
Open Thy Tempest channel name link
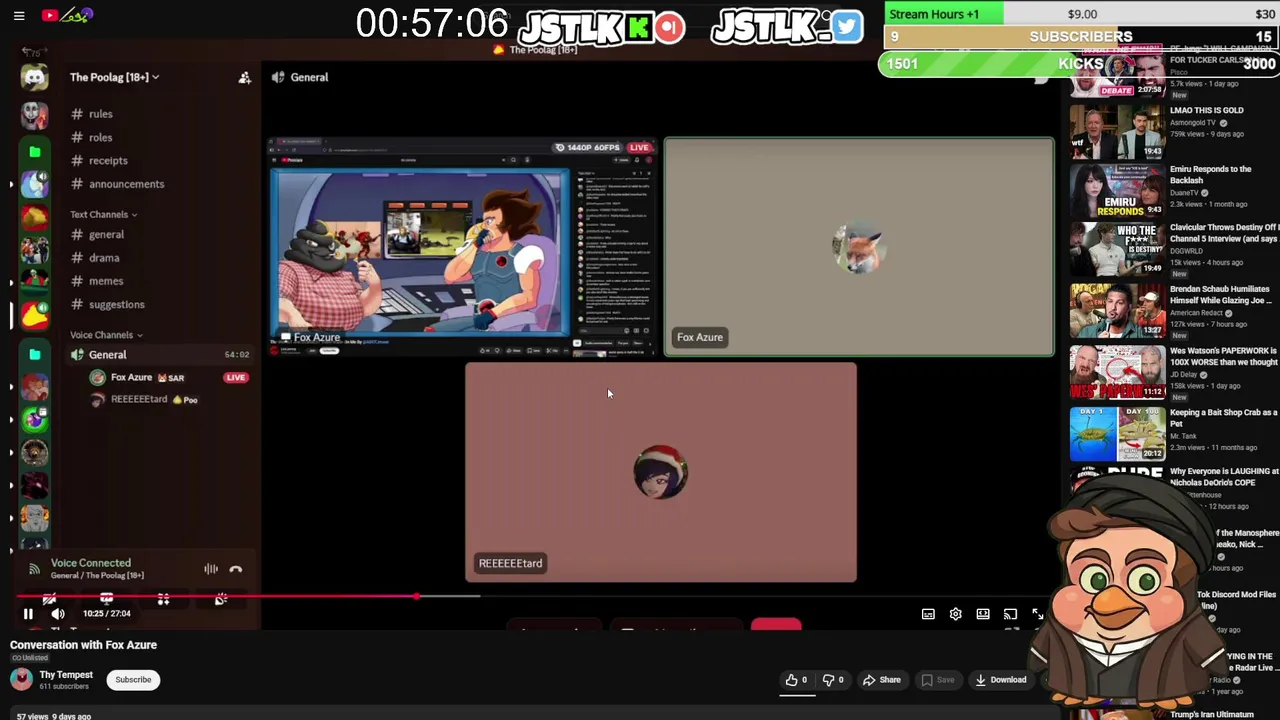click(x=66, y=675)
